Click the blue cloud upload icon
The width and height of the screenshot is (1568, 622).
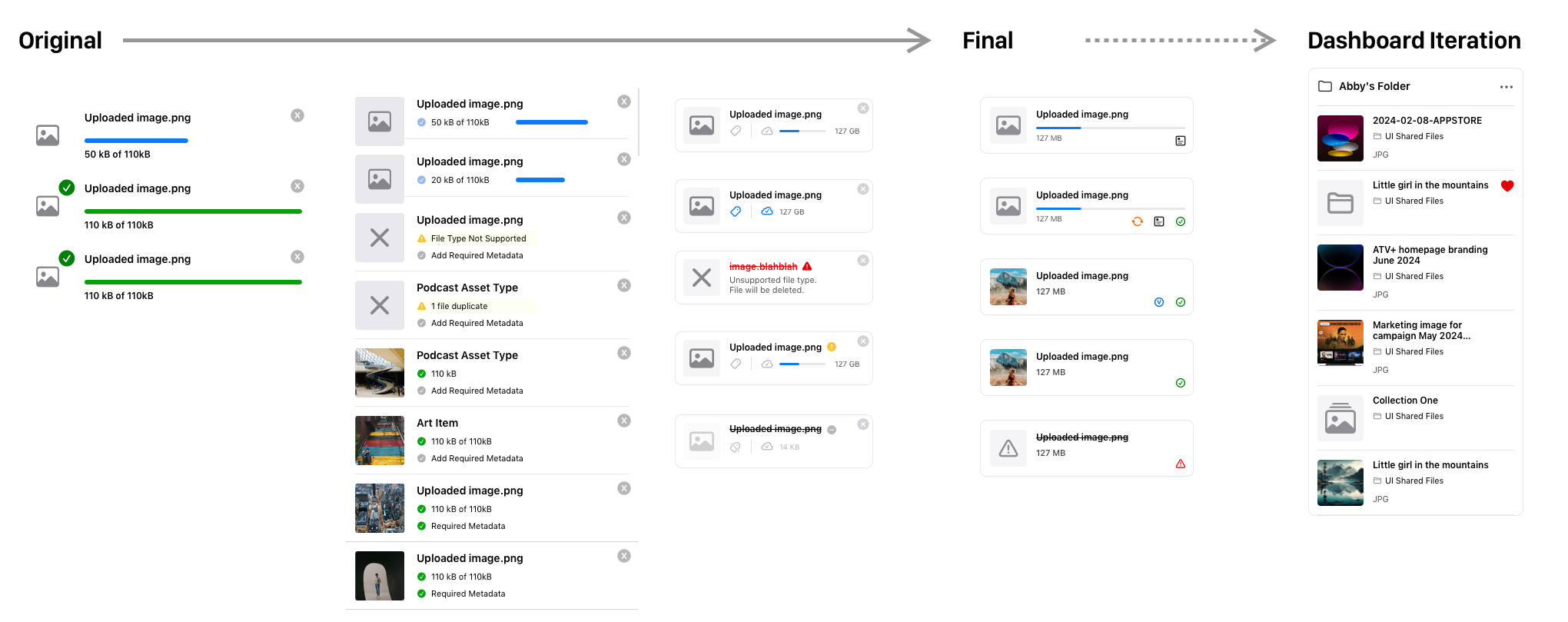coord(766,211)
